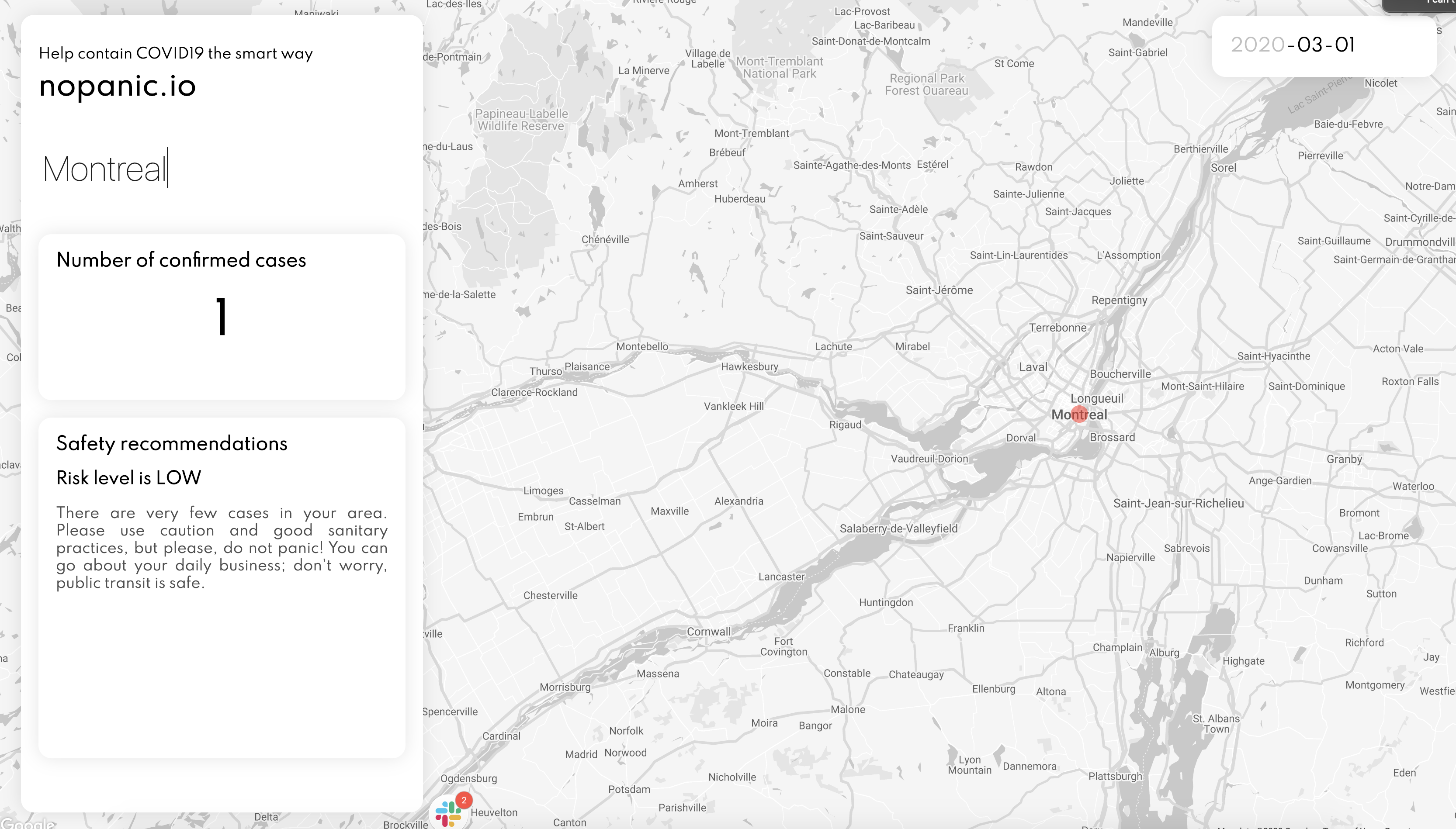Select the day 01 in the date field
1456x829 pixels.
point(1345,45)
